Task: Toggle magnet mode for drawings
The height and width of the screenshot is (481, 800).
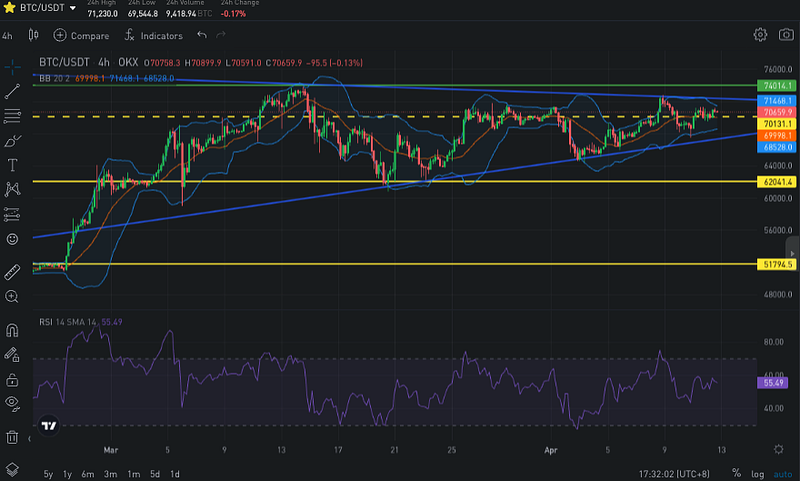Action: coord(12,330)
